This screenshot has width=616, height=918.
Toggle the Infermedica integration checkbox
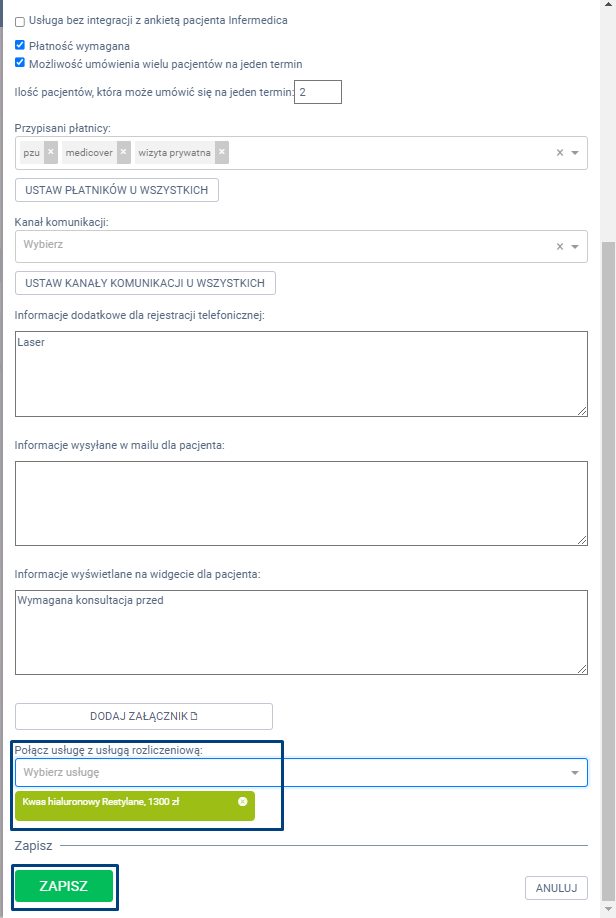(x=20, y=21)
